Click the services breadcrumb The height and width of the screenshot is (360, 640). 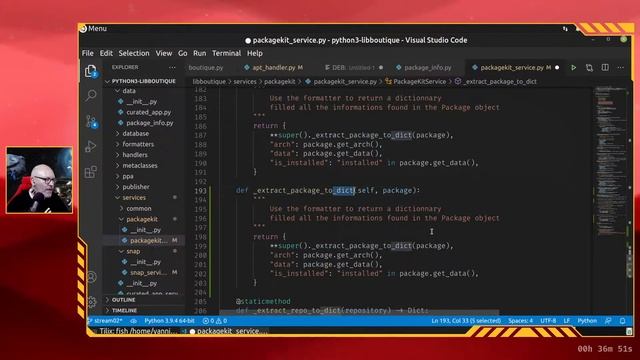(x=245, y=82)
